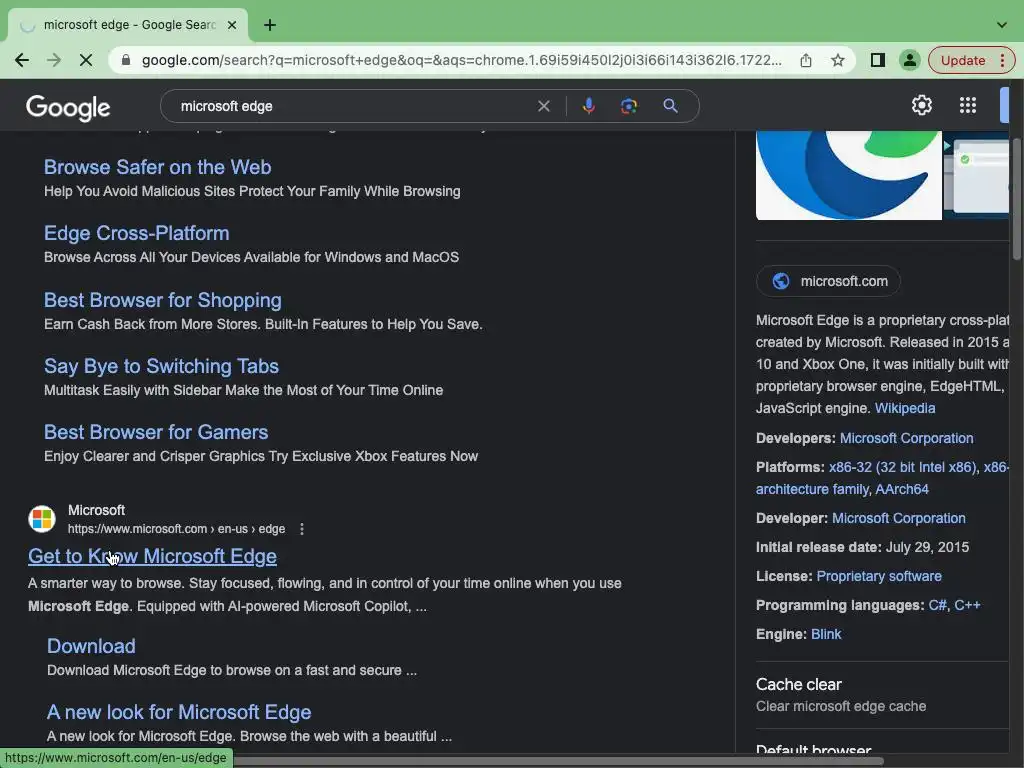Open more options for Microsoft result
Viewport: 1024px width, 768px height.
[x=302, y=529]
